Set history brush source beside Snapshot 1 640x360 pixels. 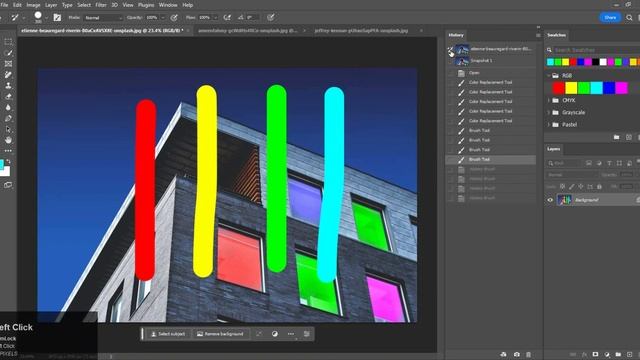click(x=451, y=61)
